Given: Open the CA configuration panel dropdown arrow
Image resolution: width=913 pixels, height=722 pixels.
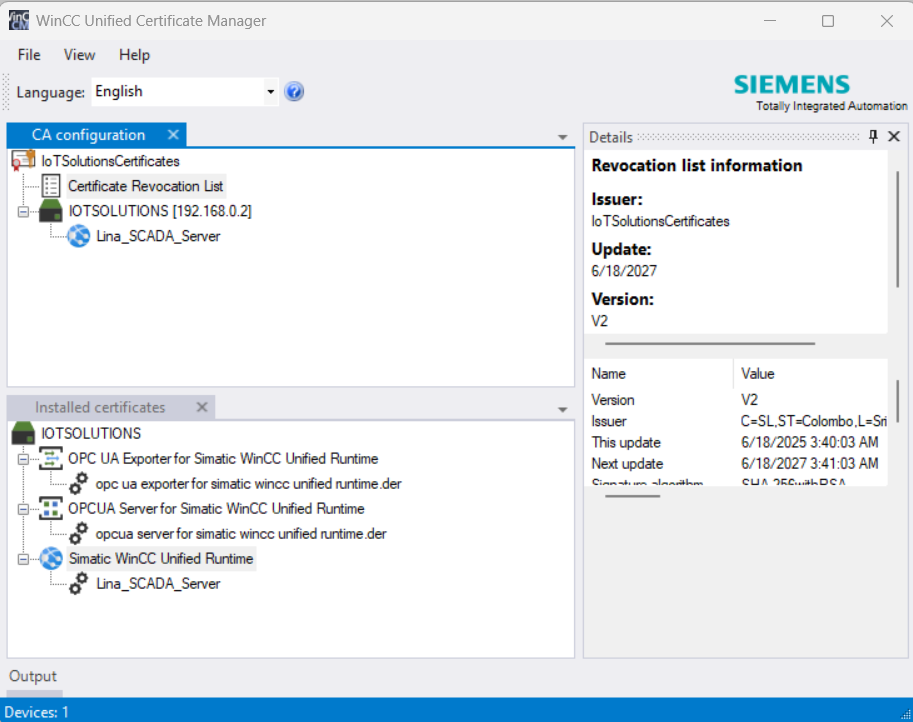Looking at the screenshot, I should (x=562, y=137).
